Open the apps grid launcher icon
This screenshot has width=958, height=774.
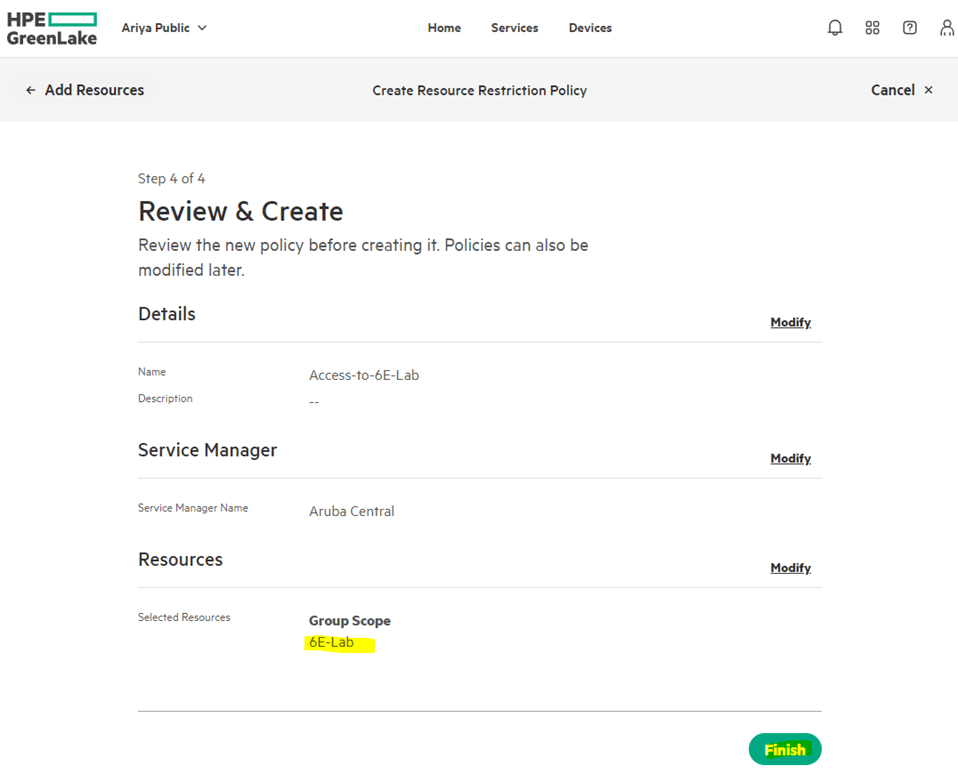point(872,28)
